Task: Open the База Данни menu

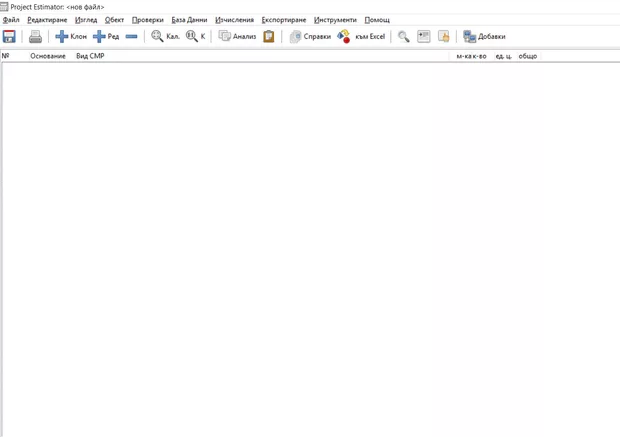Action: pyautogui.click(x=189, y=20)
